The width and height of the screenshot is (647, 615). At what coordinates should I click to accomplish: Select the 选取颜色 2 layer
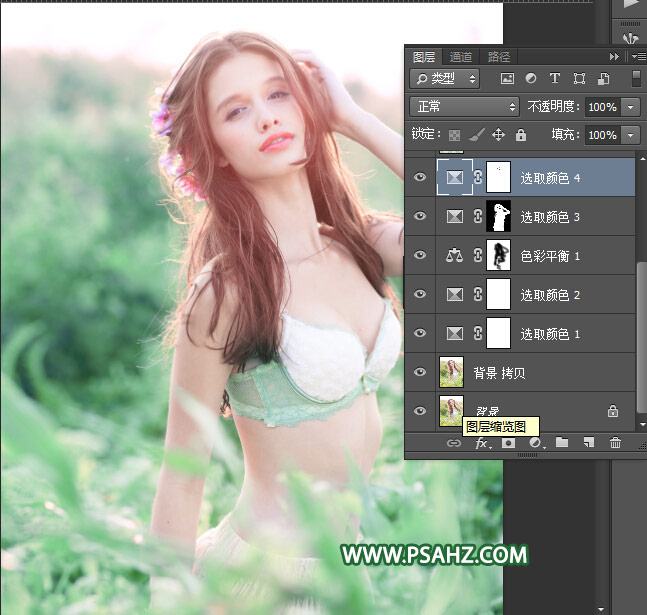pos(550,294)
